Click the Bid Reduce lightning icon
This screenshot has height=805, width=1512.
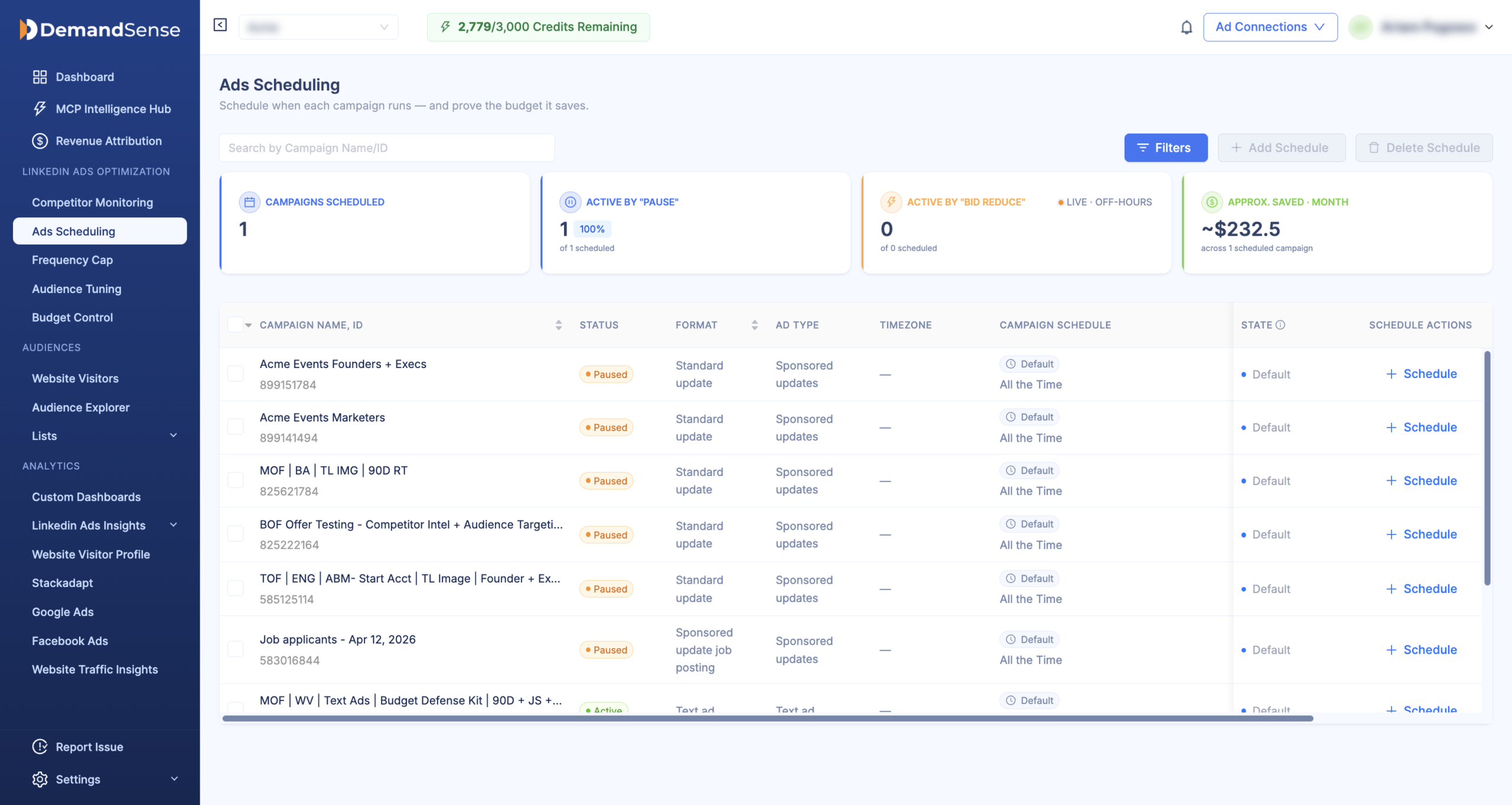[891, 202]
